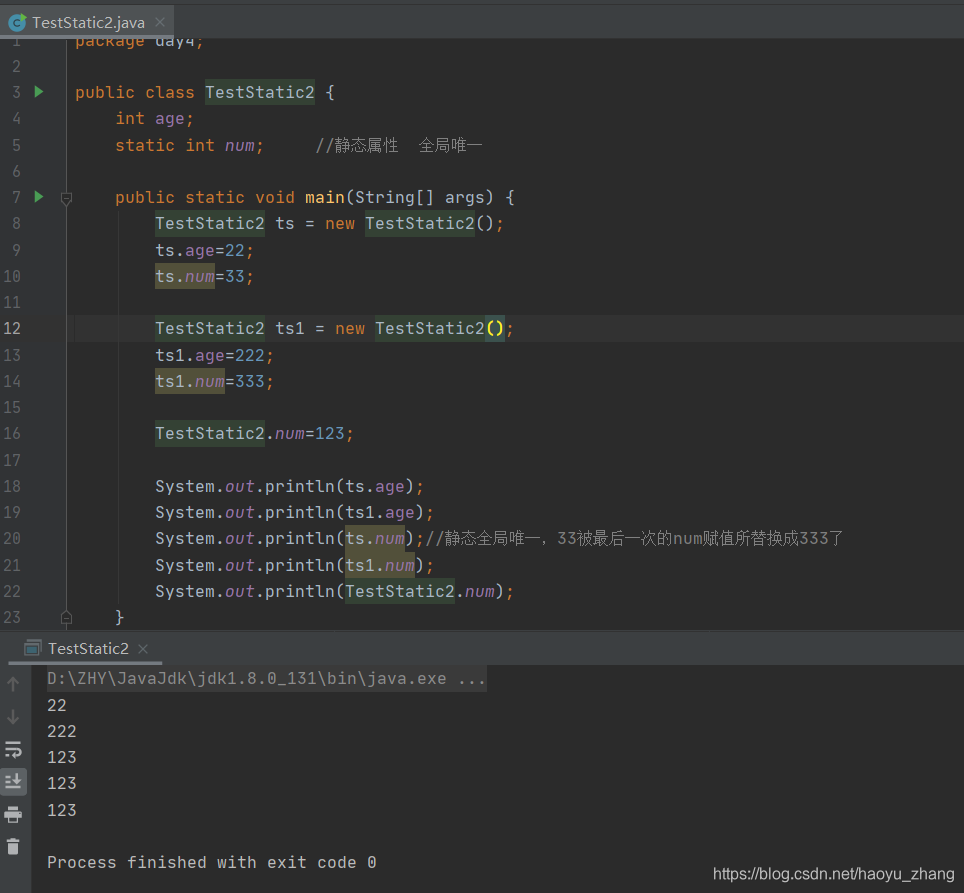Click the main method signature on line 7
The image size is (964, 893).
(x=315, y=198)
